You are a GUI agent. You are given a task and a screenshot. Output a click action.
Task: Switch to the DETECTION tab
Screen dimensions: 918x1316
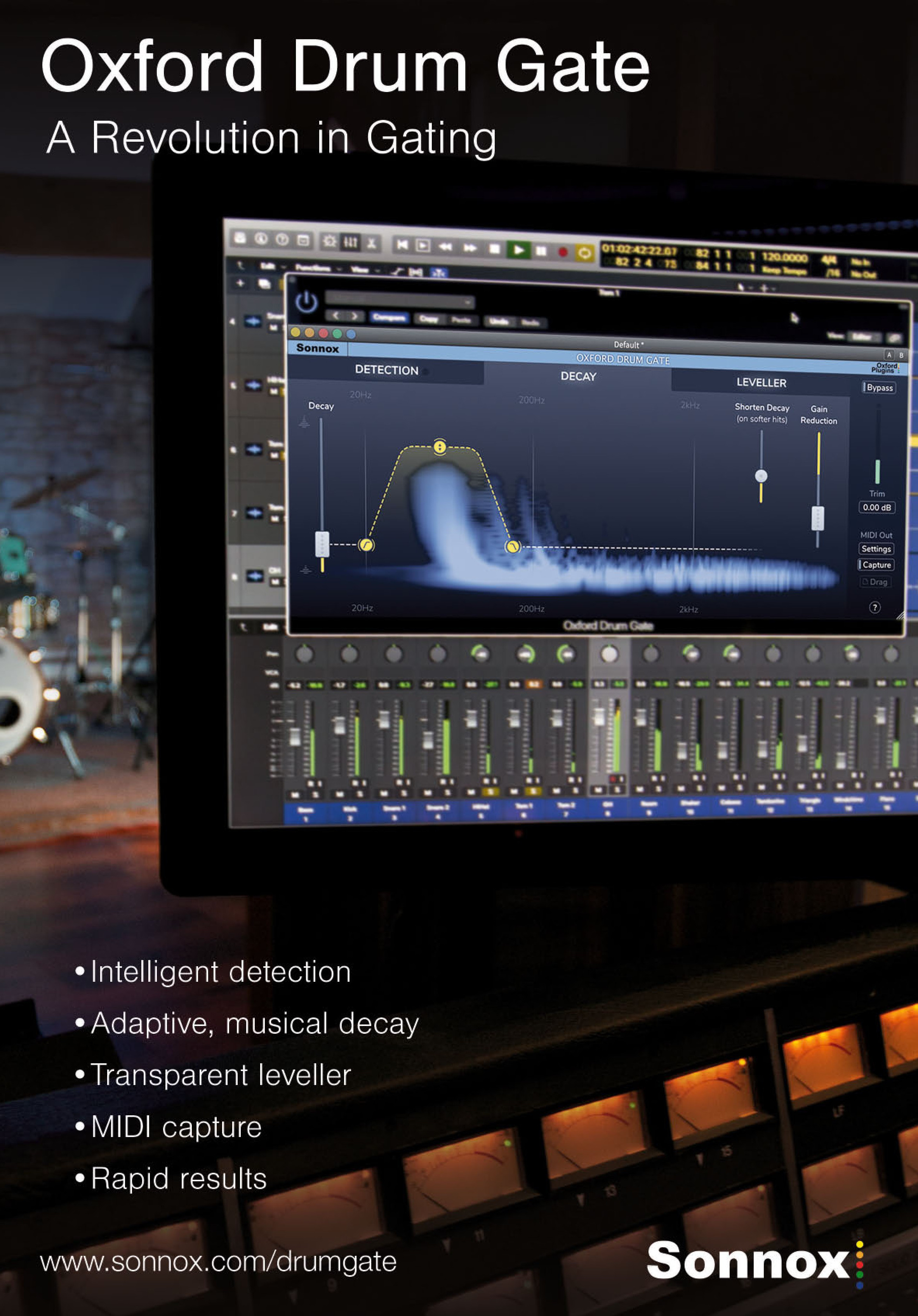tap(386, 370)
